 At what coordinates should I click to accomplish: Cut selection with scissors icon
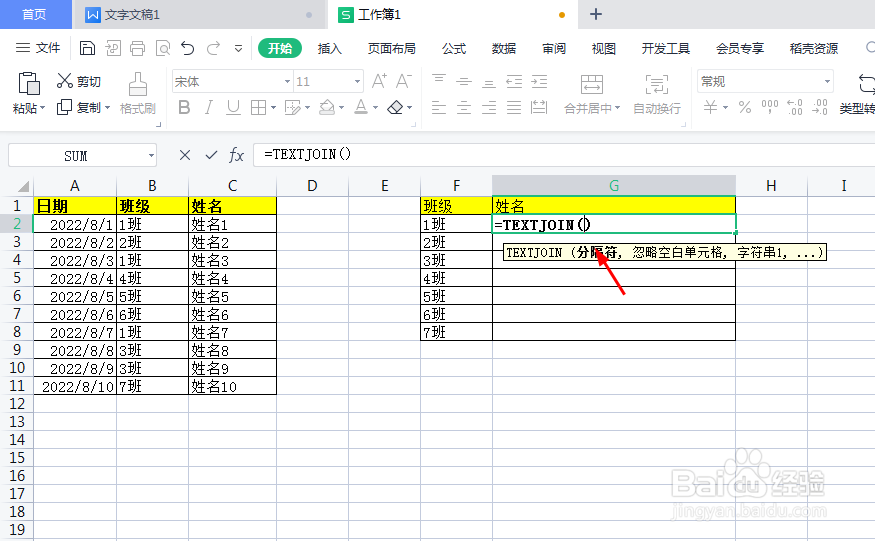point(65,81)
